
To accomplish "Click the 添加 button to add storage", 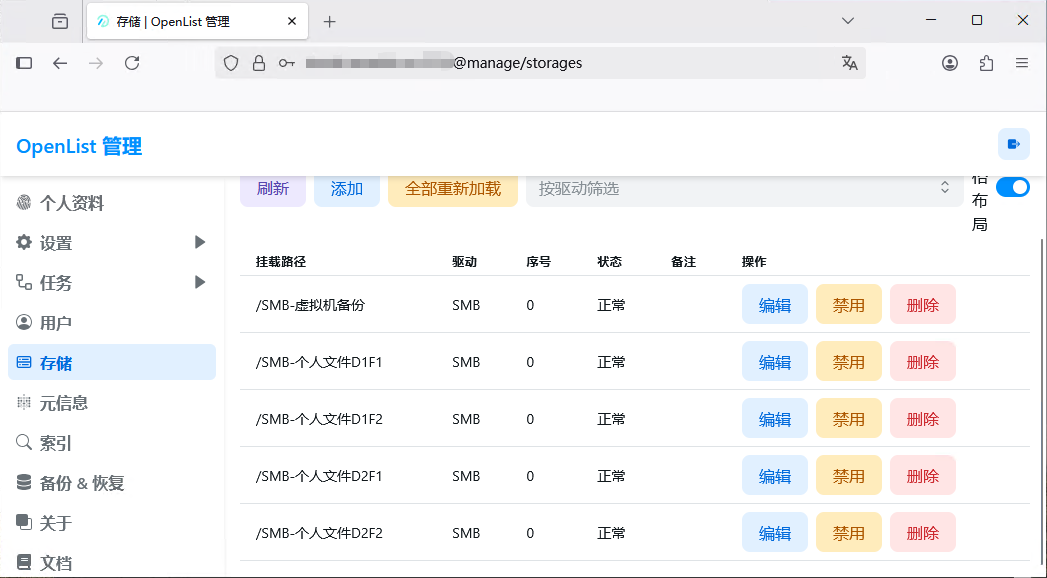I will [346, 188].
